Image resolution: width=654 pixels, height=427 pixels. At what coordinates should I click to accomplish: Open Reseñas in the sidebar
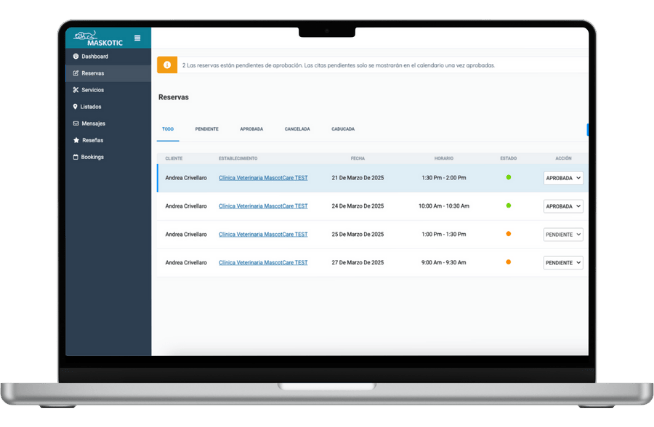(92, 140)
